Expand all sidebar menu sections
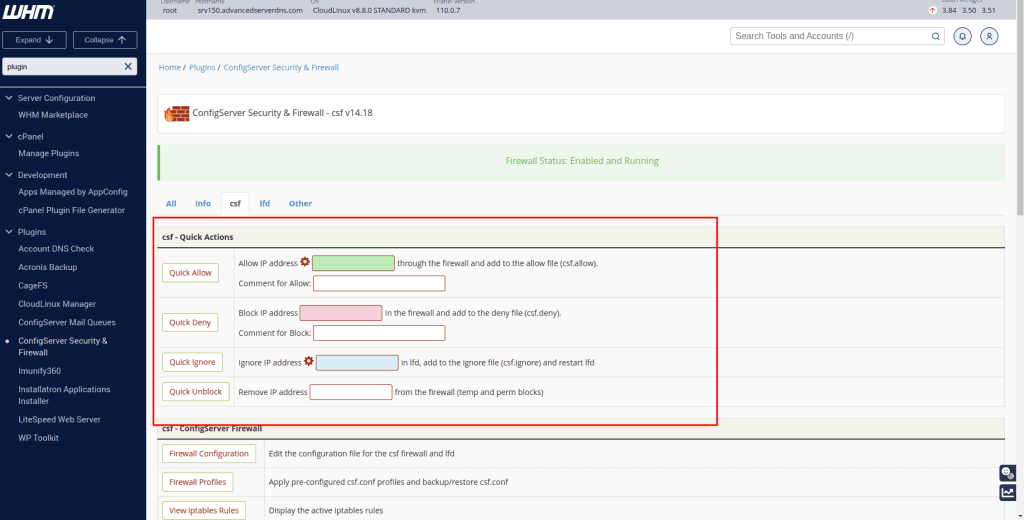Image resolution: width=1024 pixels, height=520 pixels. [x=34, y=40]
